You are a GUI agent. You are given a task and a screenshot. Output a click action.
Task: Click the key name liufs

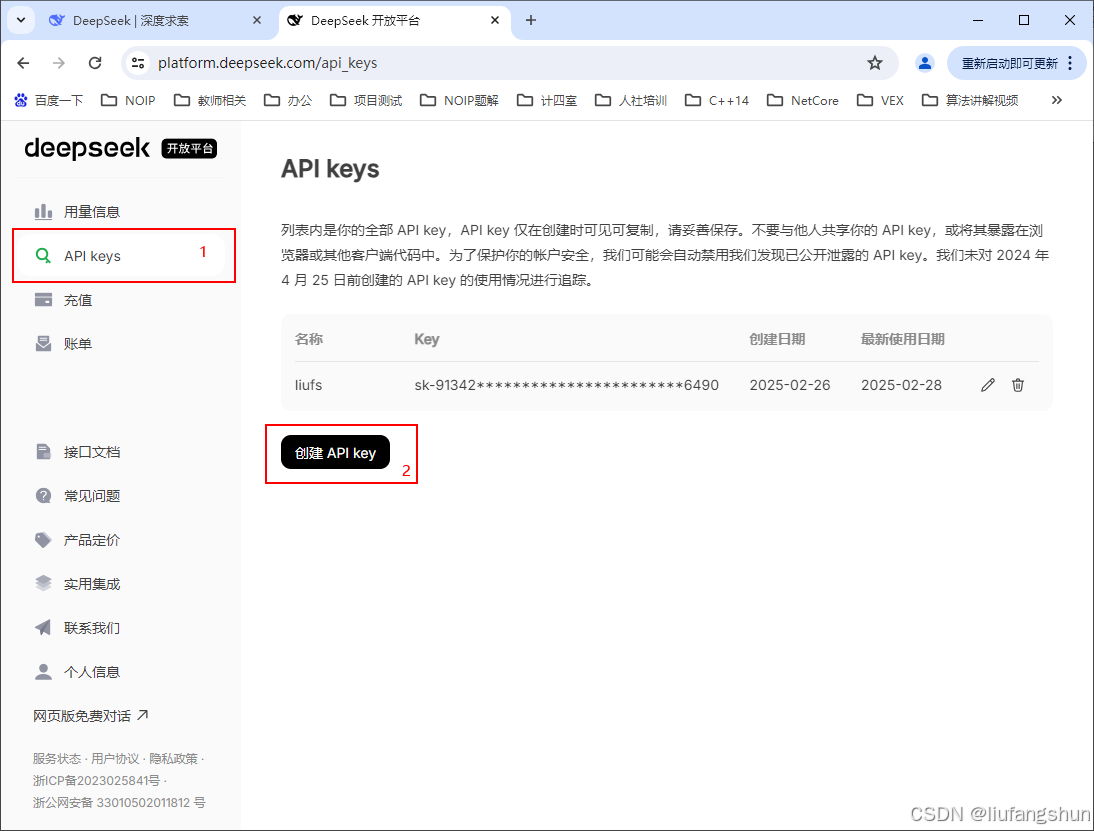click(x=308, y=385)
